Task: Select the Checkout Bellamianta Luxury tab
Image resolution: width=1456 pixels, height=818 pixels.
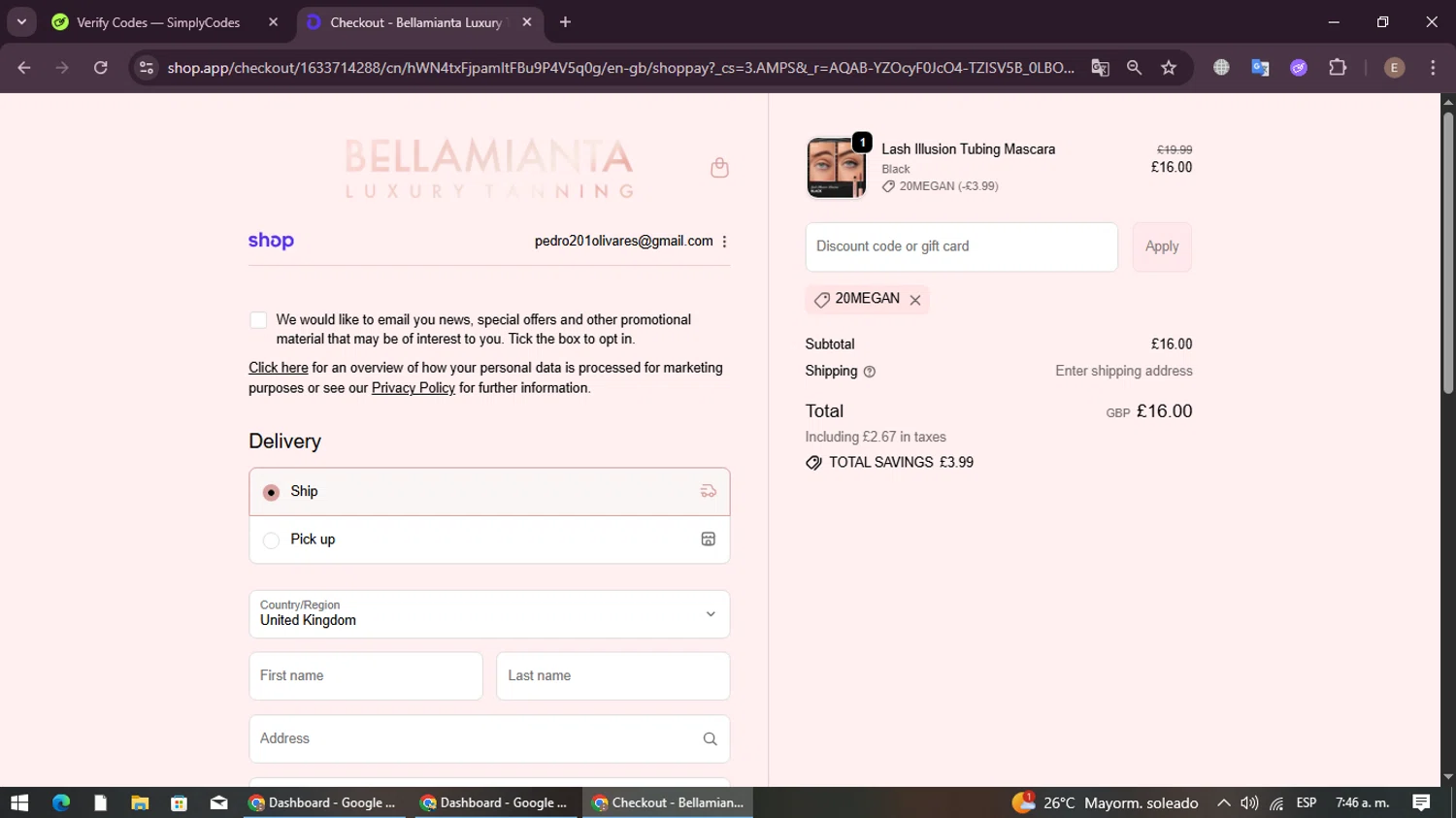Action: (417, 22)
